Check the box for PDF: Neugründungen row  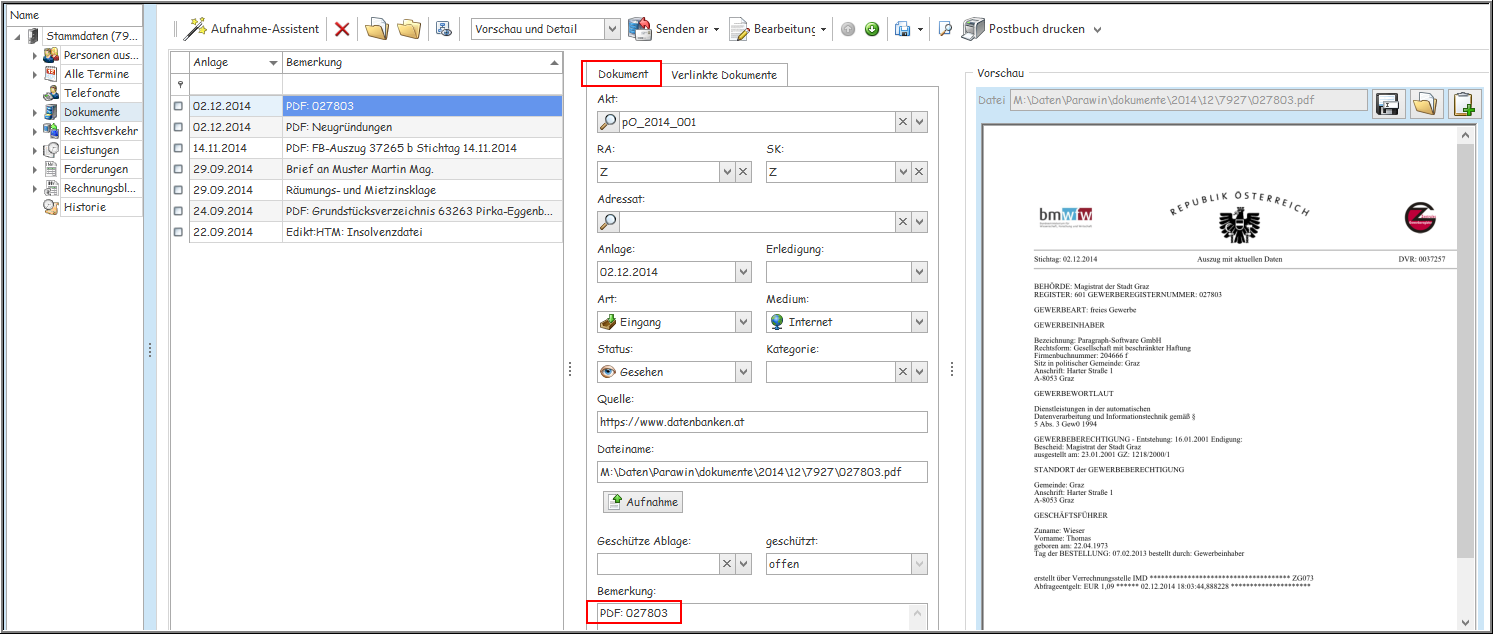pos(179,127)
